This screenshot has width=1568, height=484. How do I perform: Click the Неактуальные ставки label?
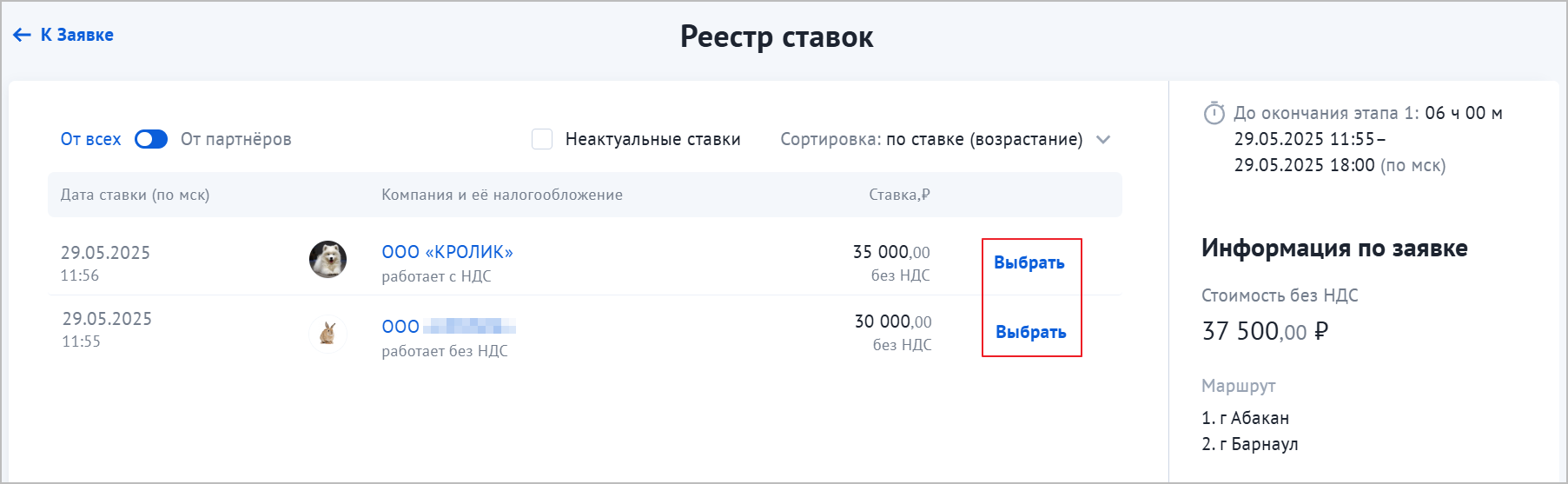click(652, 139)
